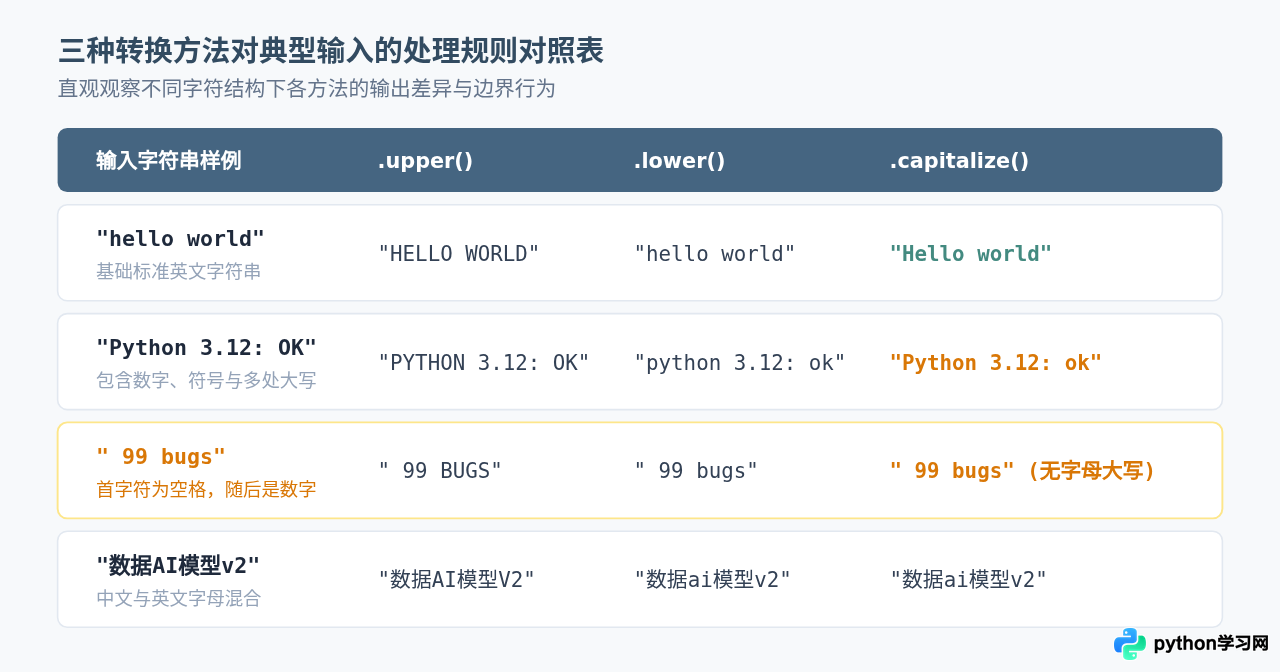Click the input "Python 3.12: OK"

click(x=206, y=348)
